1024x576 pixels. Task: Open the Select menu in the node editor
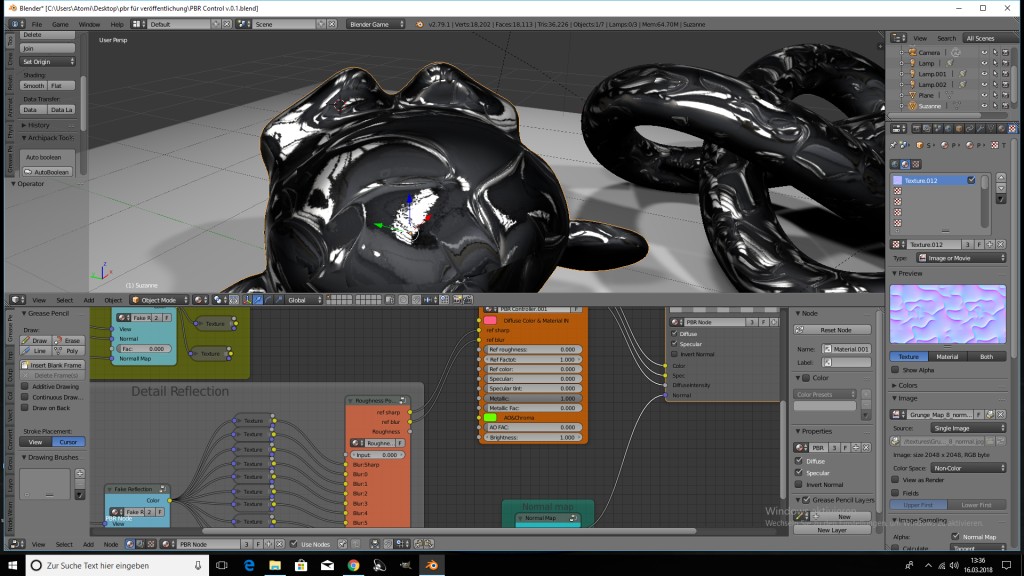62,545
